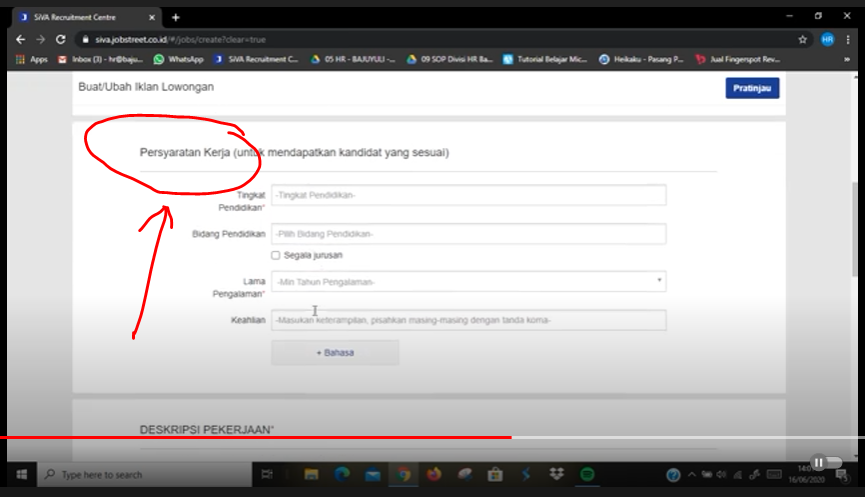Launch Spotify from the taskbar
865x497 pixels.
tap(588, 474)
